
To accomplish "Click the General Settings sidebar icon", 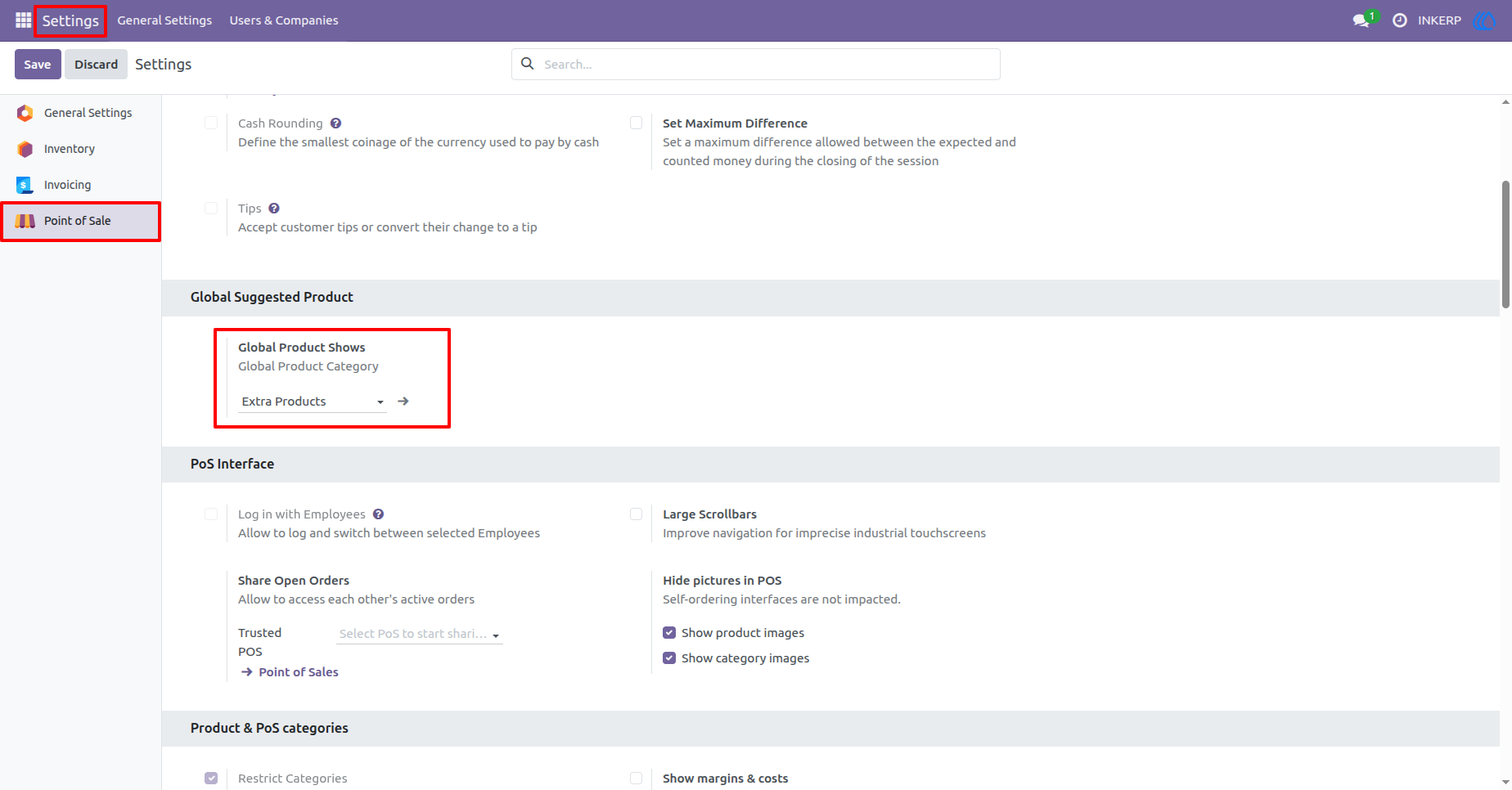I will [25, 113].
